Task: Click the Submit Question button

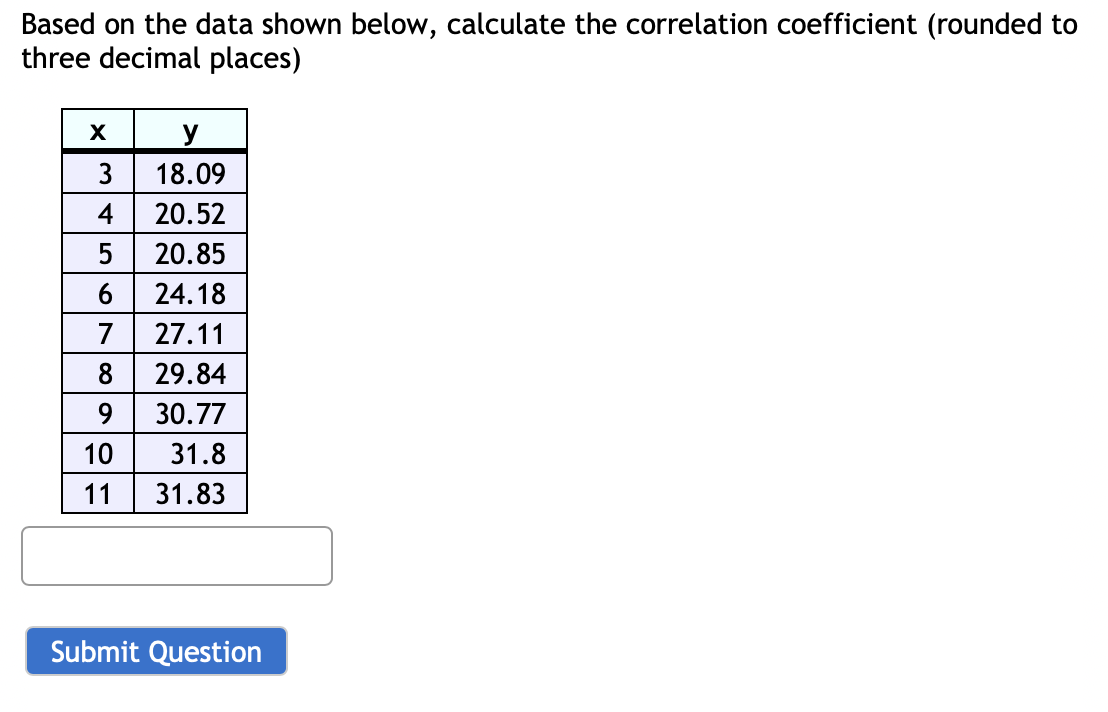Action: coord(155,651)
